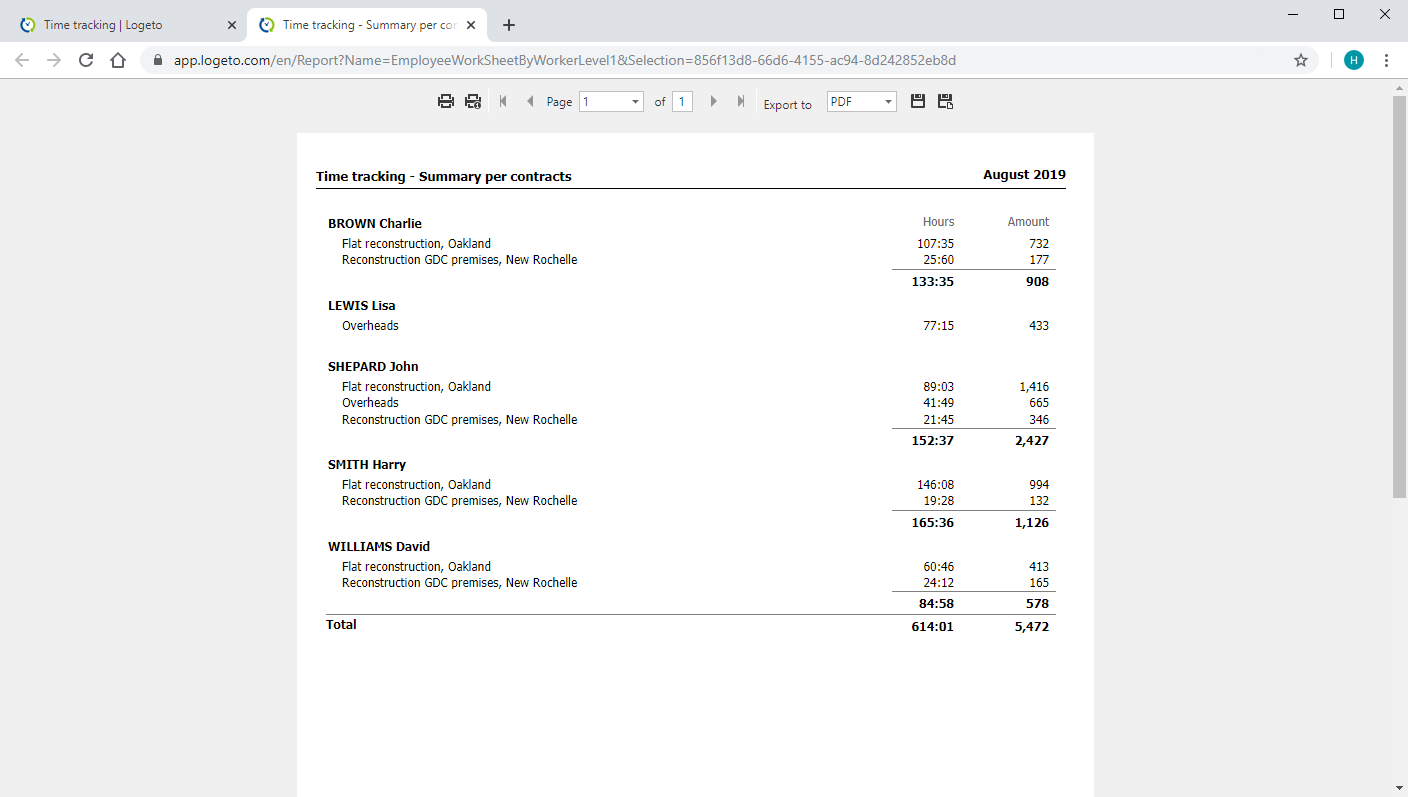Go forward in browser history
This screenshot has height=797, width=1408.
[54, 60]
